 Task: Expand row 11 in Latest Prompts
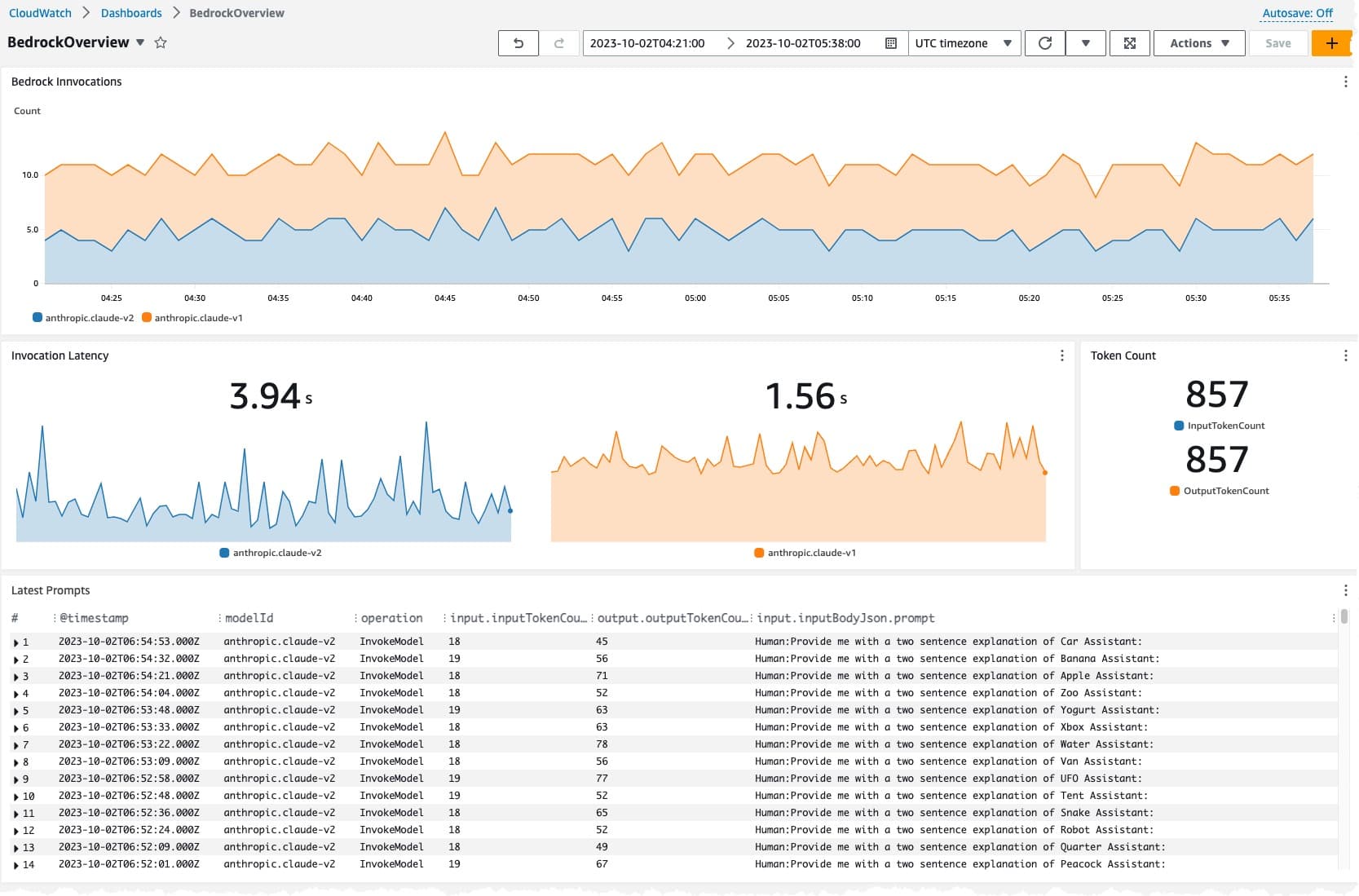16,814
